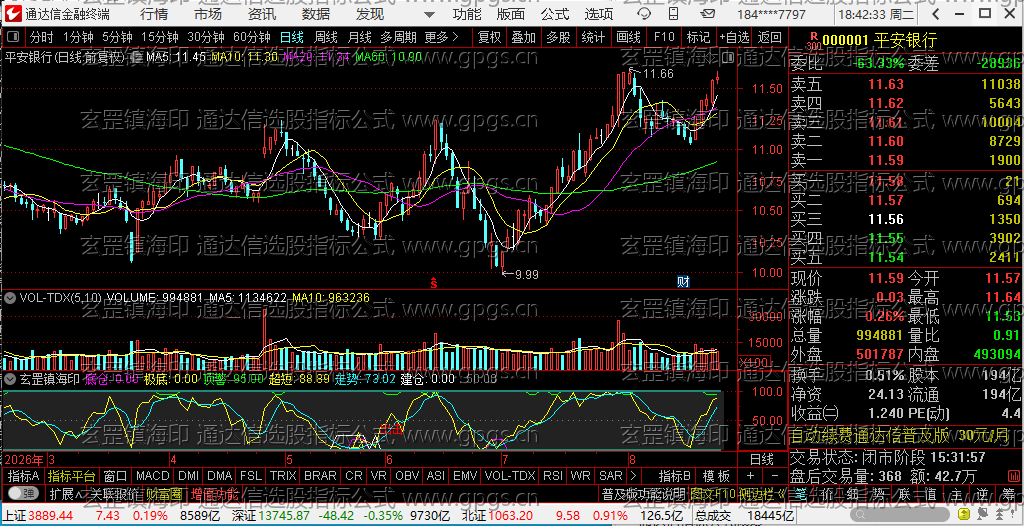The width and height of the screenshot is (1024, 526).
Task: Open the 画线 drawing tools
Action: tap(628, 38)
